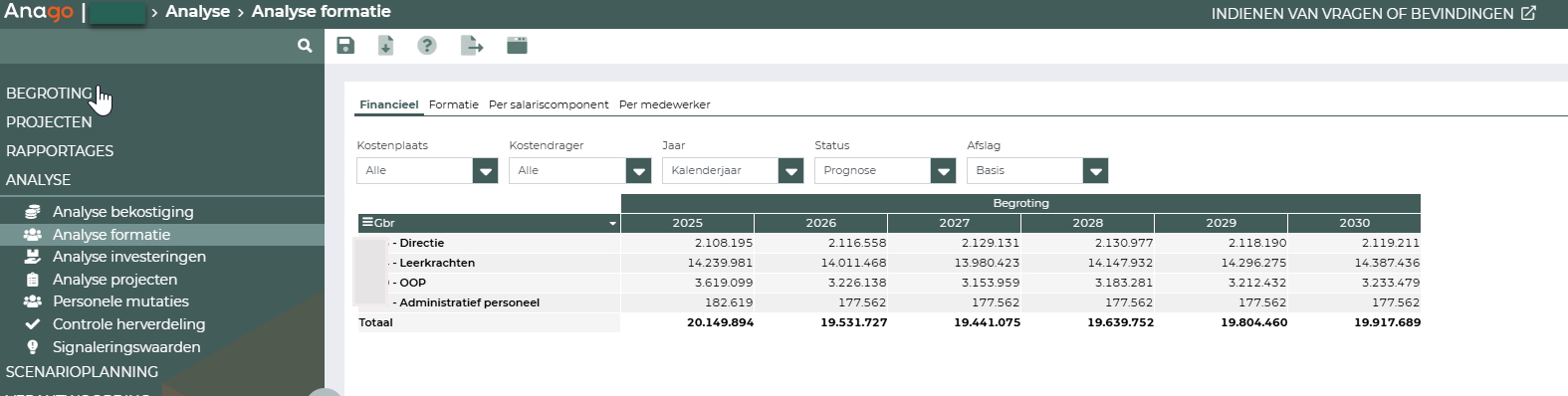Click Analyse breadcrumb link
Image resolution: width=1568 pixels, height=396 pixels.
[x=197, y=12]
